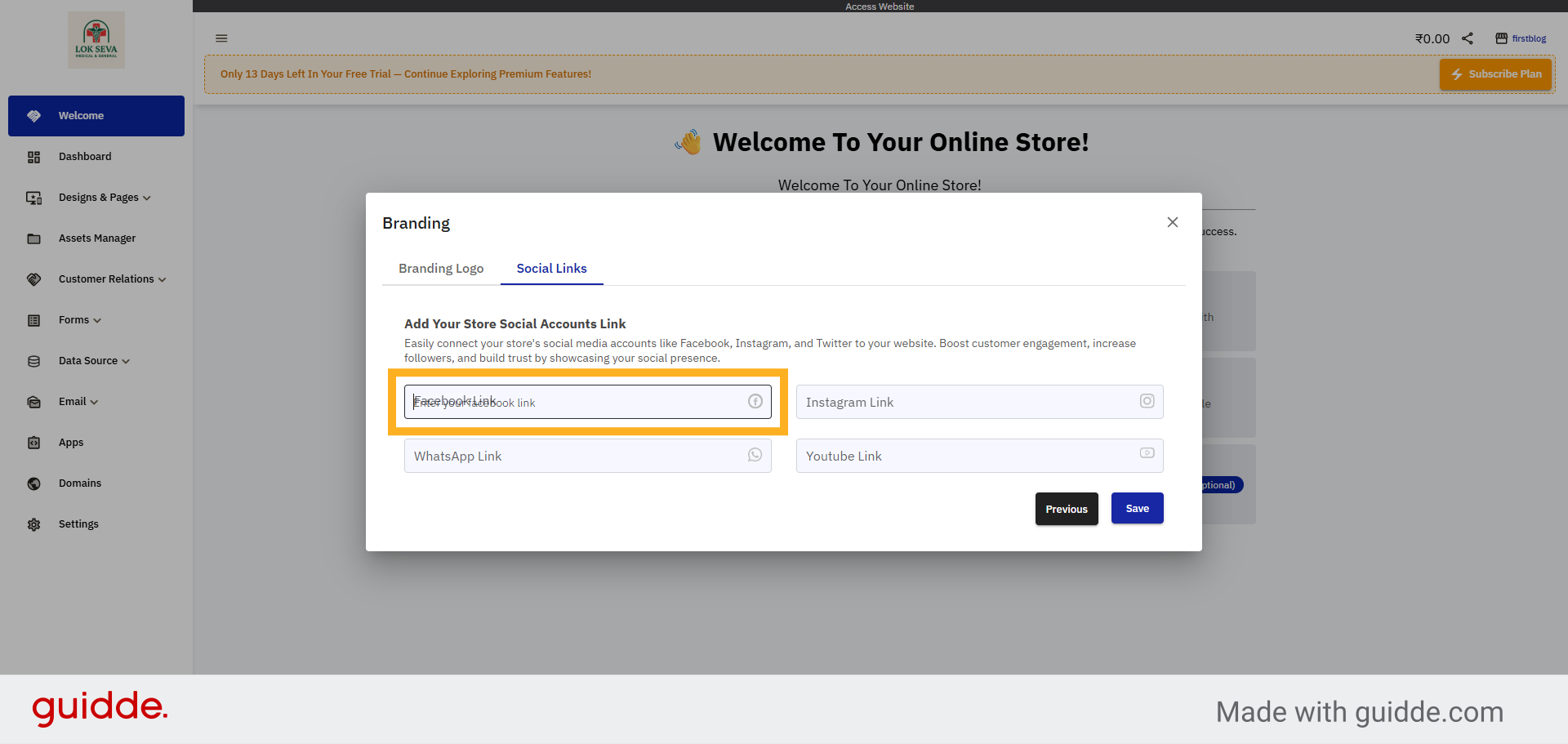The width and height of the screenshot is (1568, 744).
Task: Open the Dashboard from the sidebar
Action: click(85, 156)
